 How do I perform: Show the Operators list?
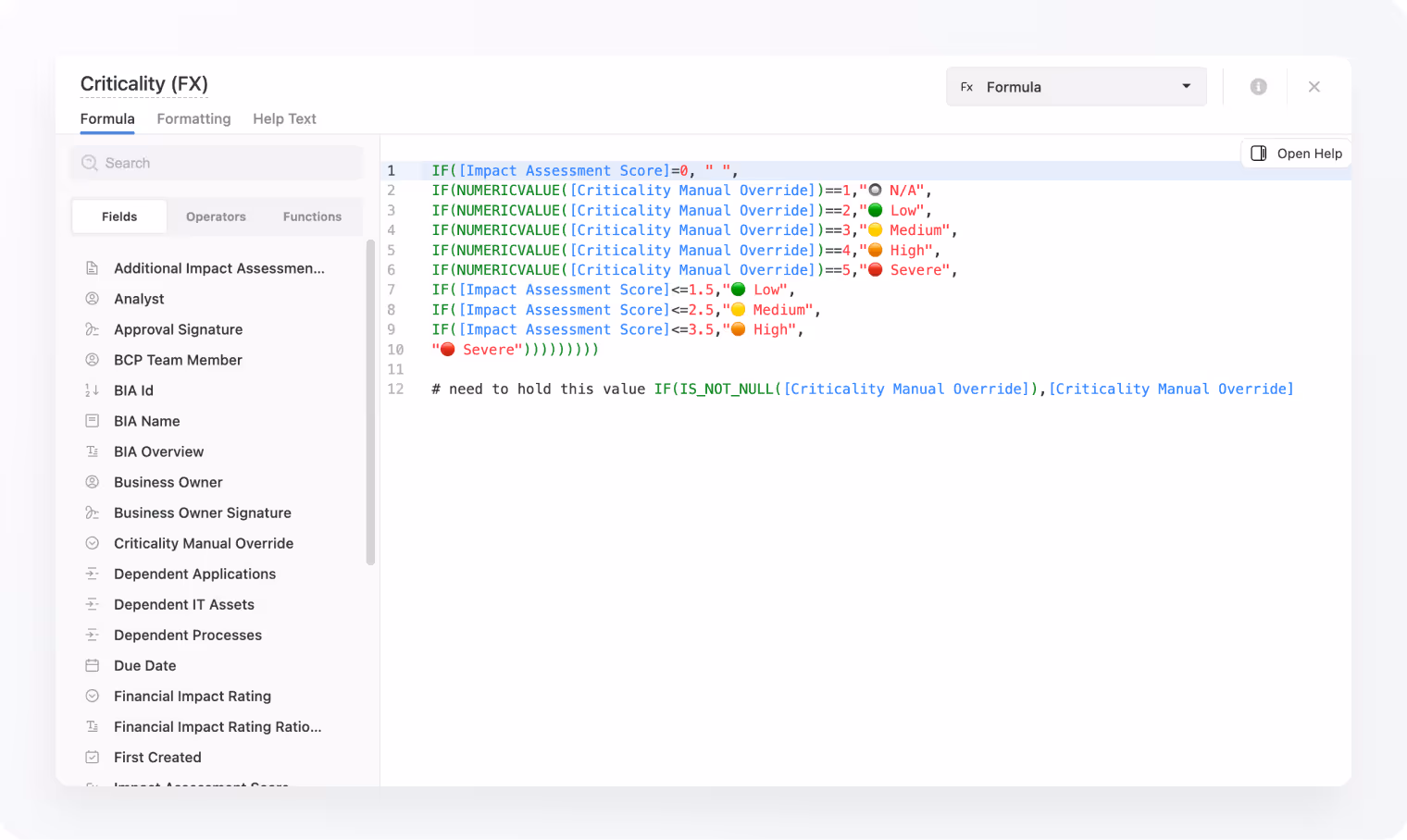[216, 216]
